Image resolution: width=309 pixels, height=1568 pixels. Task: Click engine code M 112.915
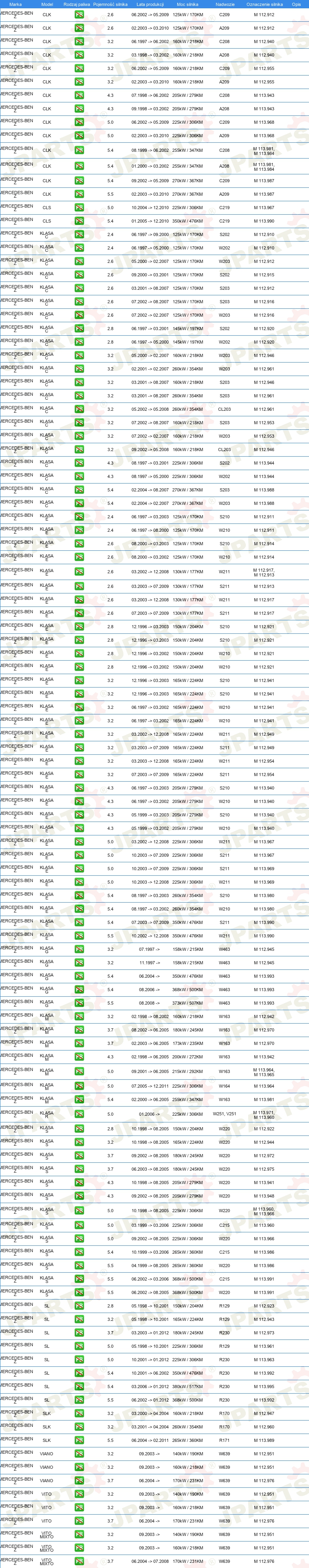pyautogui.click(x=264, y=275)
